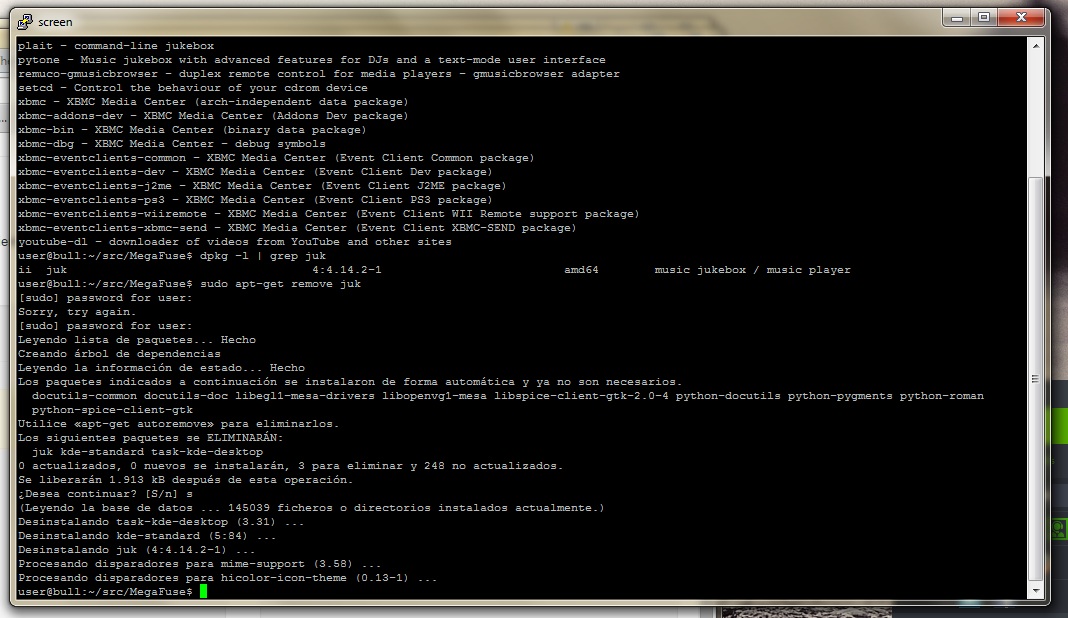
Task: Click the vertical scrollbar thumb
Action: (1035, 378)
